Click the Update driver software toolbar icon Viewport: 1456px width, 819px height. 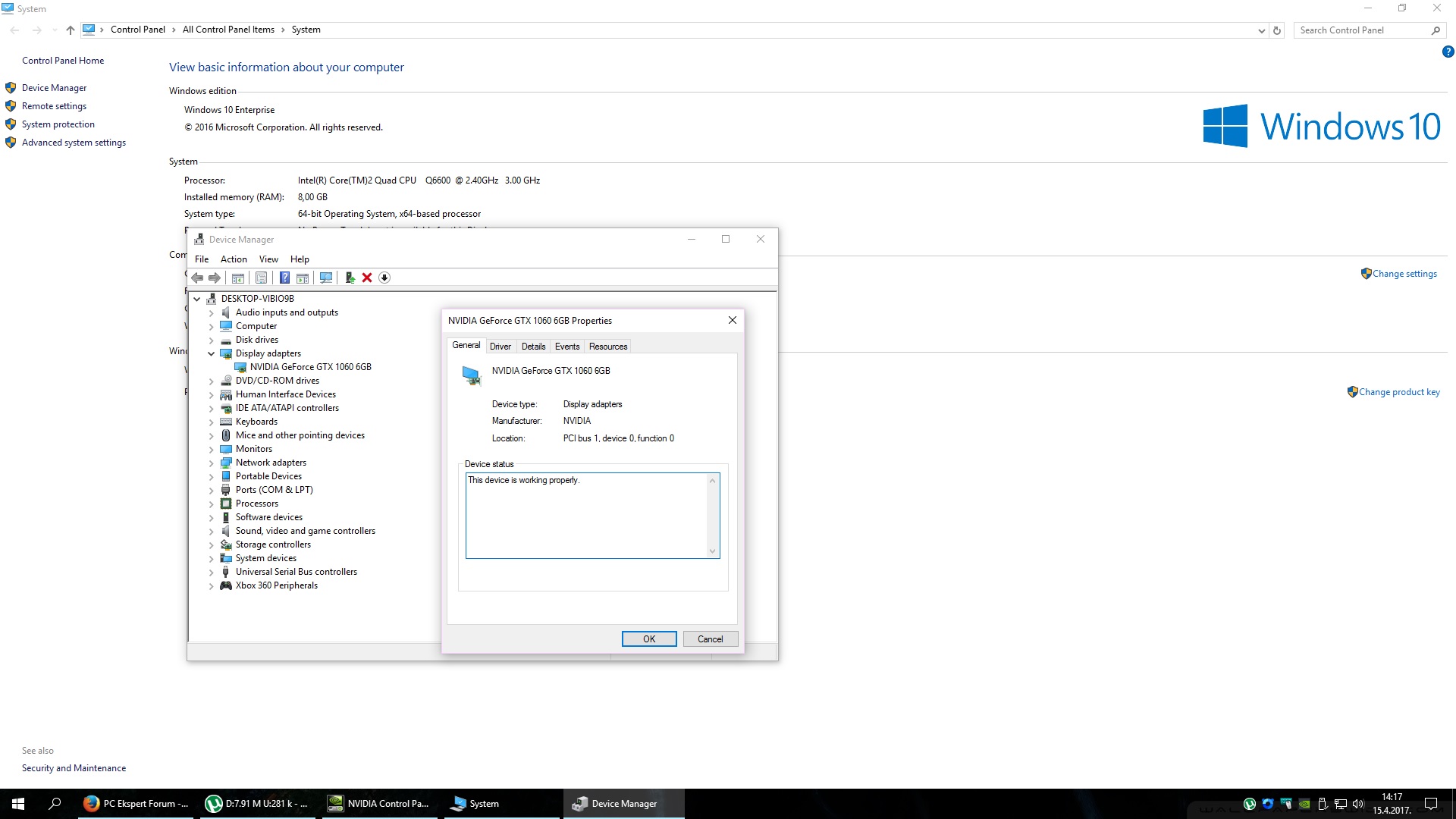coord(350,278)
